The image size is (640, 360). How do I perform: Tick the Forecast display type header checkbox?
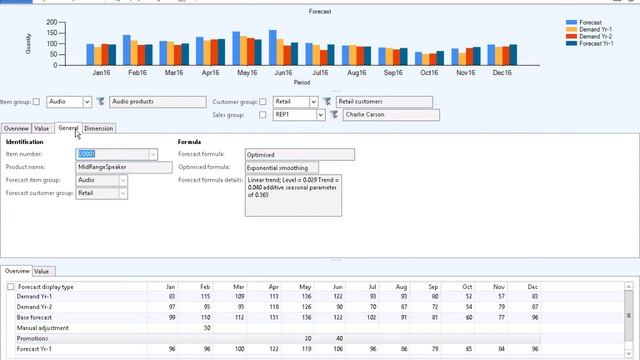point(11,287)
